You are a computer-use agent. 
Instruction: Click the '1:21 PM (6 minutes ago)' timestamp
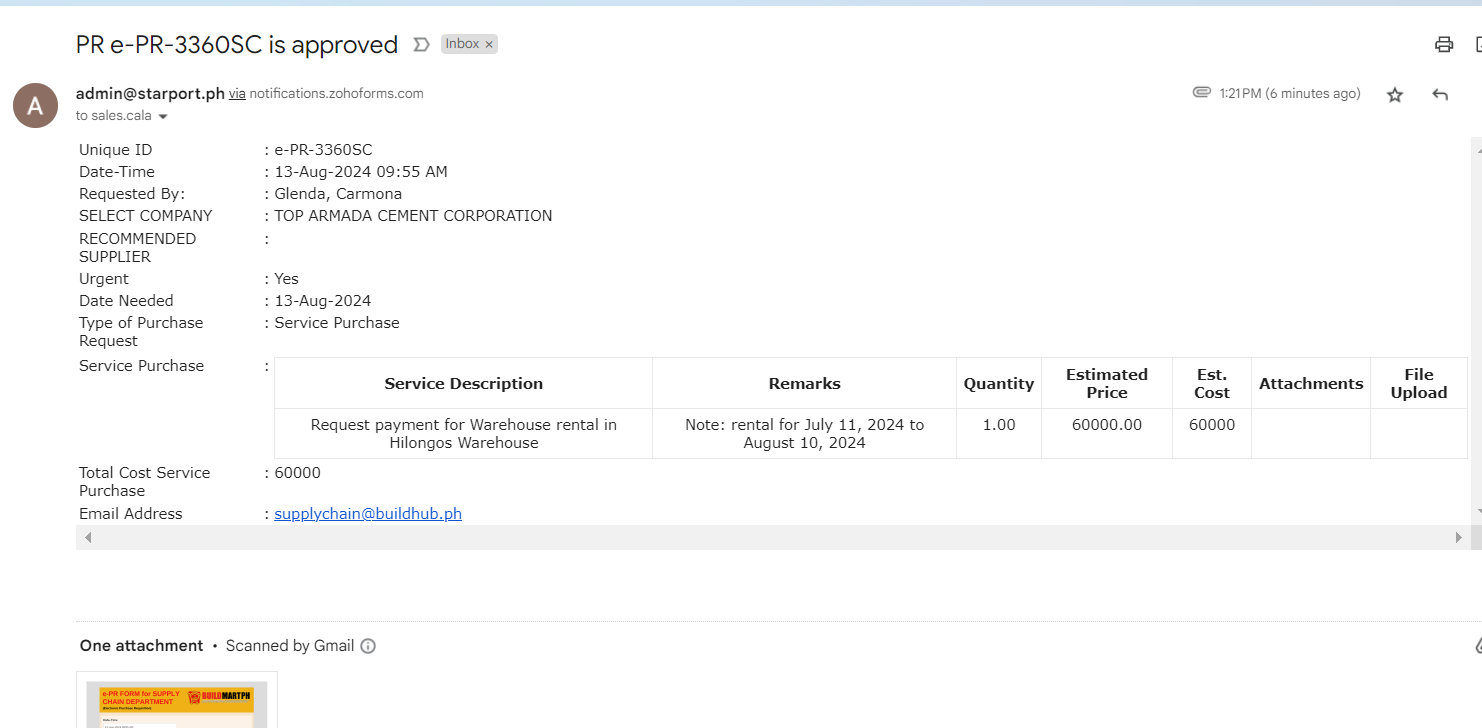pos(1289,94)
